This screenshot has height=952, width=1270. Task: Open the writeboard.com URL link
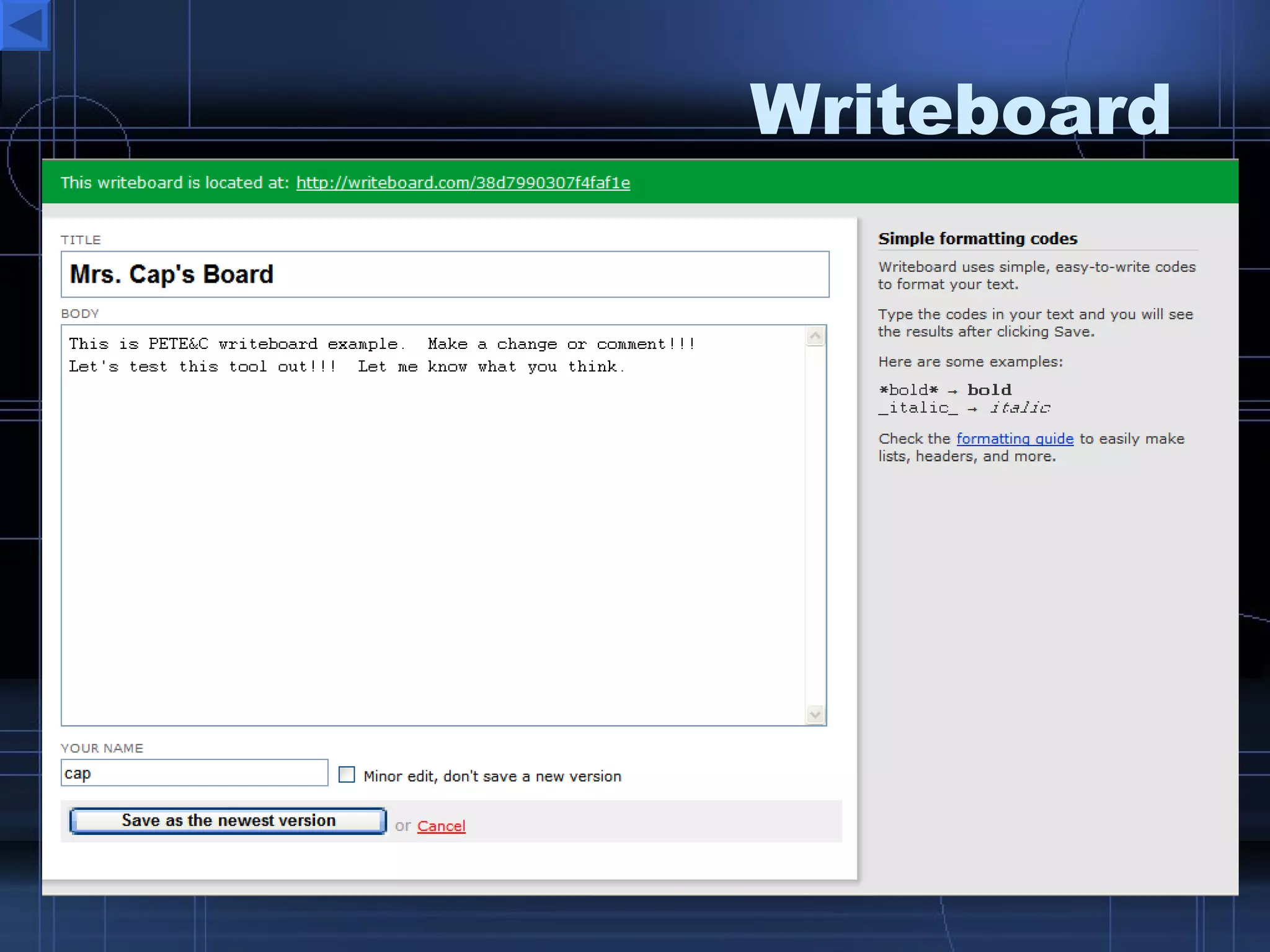coord(463,183)
